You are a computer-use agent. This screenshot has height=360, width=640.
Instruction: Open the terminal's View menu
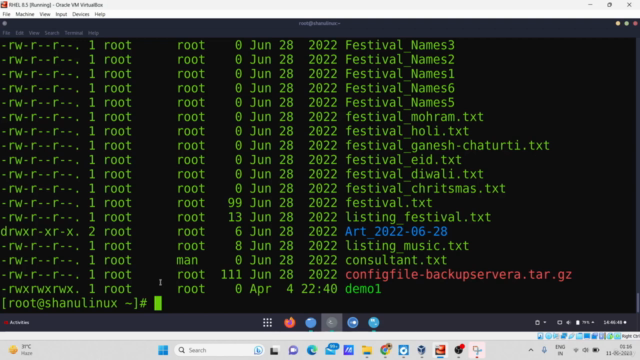pyautogui.click(x=34, y=33)
